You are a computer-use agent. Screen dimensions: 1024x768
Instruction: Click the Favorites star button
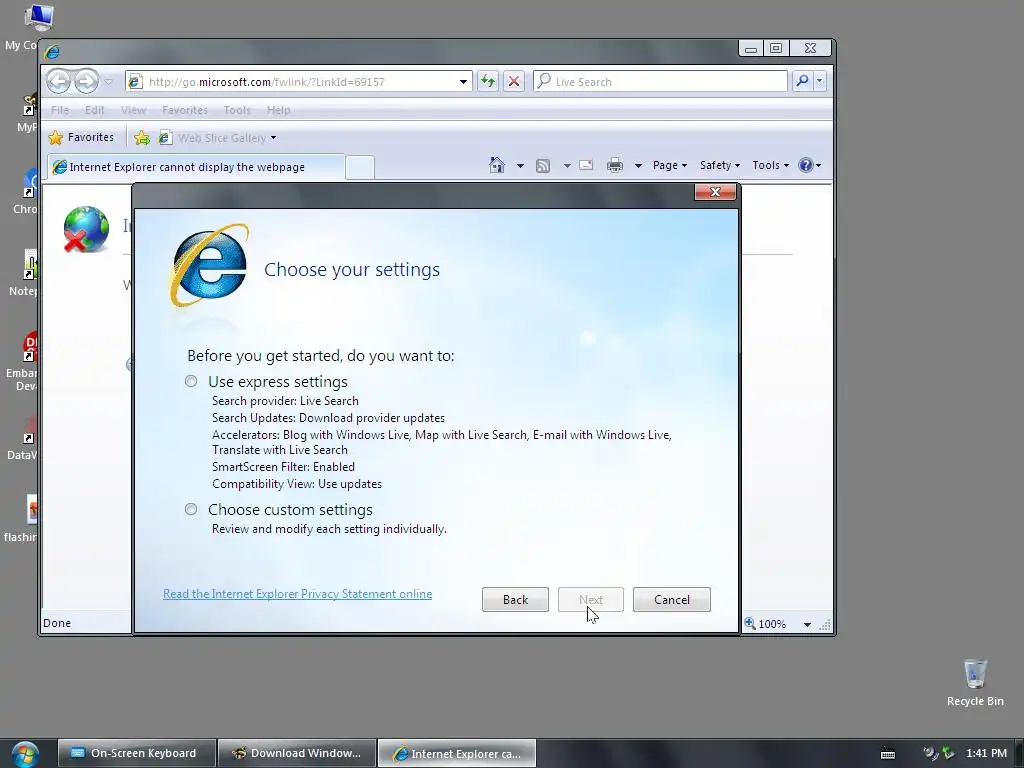82,137
